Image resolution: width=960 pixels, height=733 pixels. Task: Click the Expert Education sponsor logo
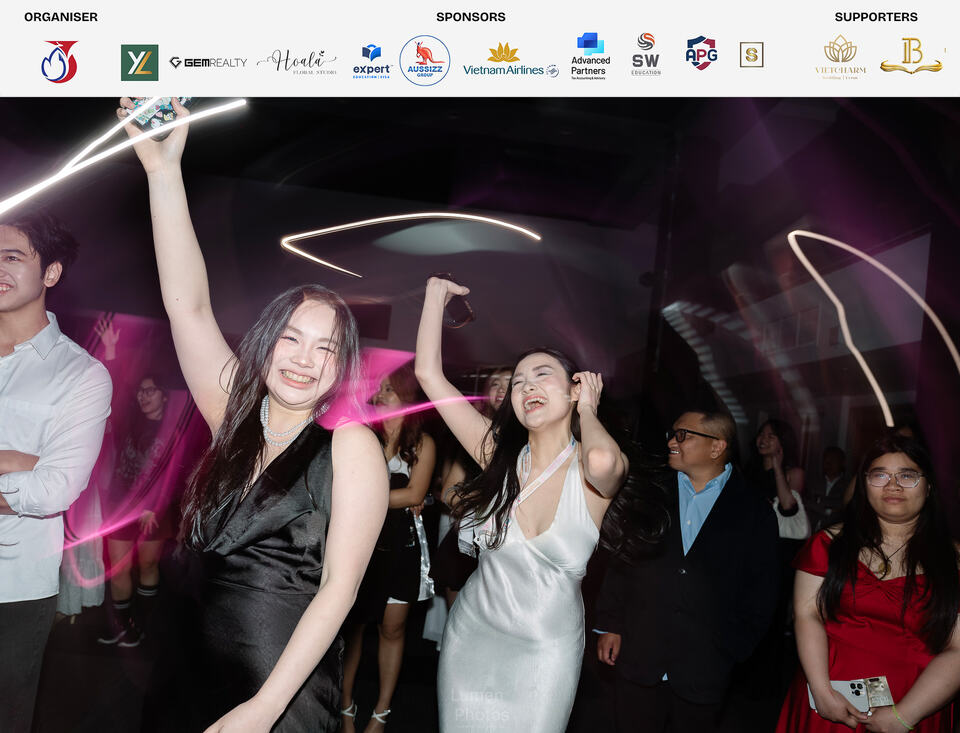click(372, 62)
